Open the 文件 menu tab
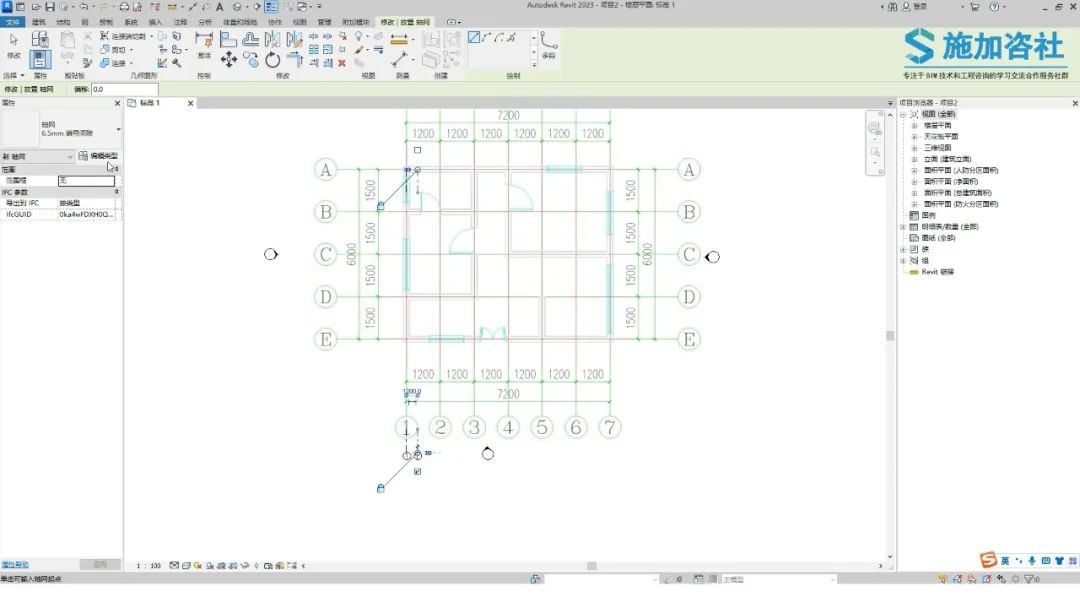This screenshot has width=1080, height=608. tap(12, 22)
